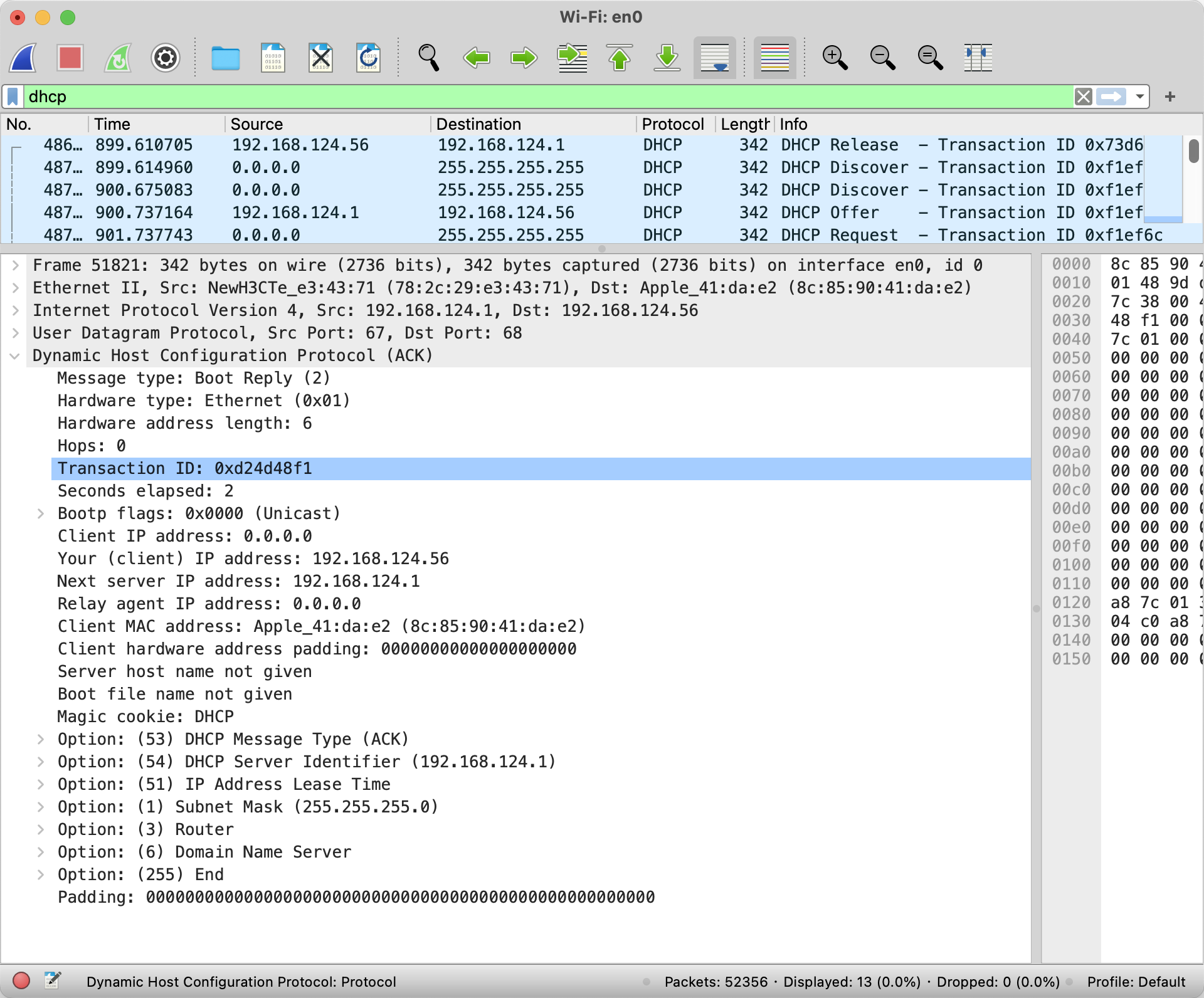Go forward in packet history
The width and height of the screenshot is (1204, 998).
pyautogui.click(x=524, y=58)
